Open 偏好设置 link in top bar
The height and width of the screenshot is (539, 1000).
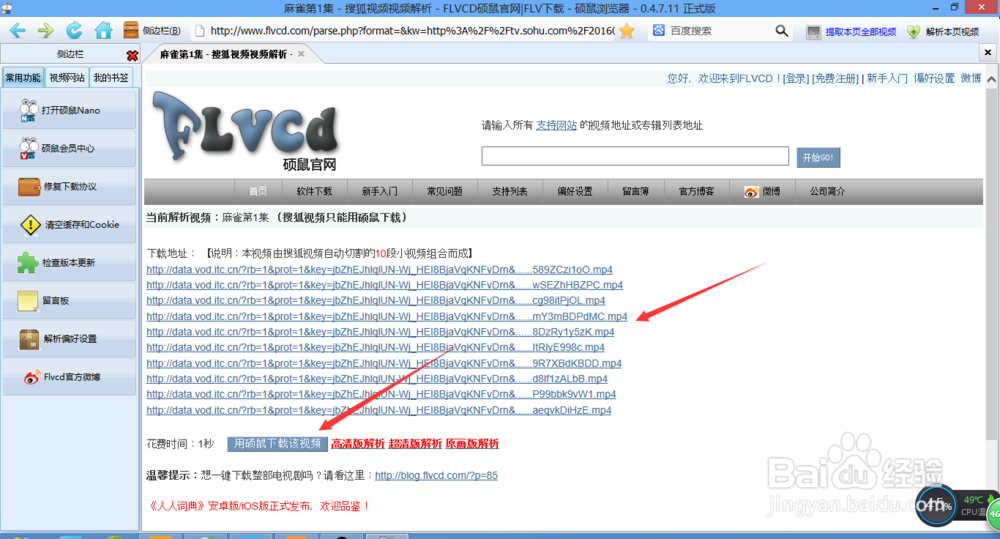(934, 78)
